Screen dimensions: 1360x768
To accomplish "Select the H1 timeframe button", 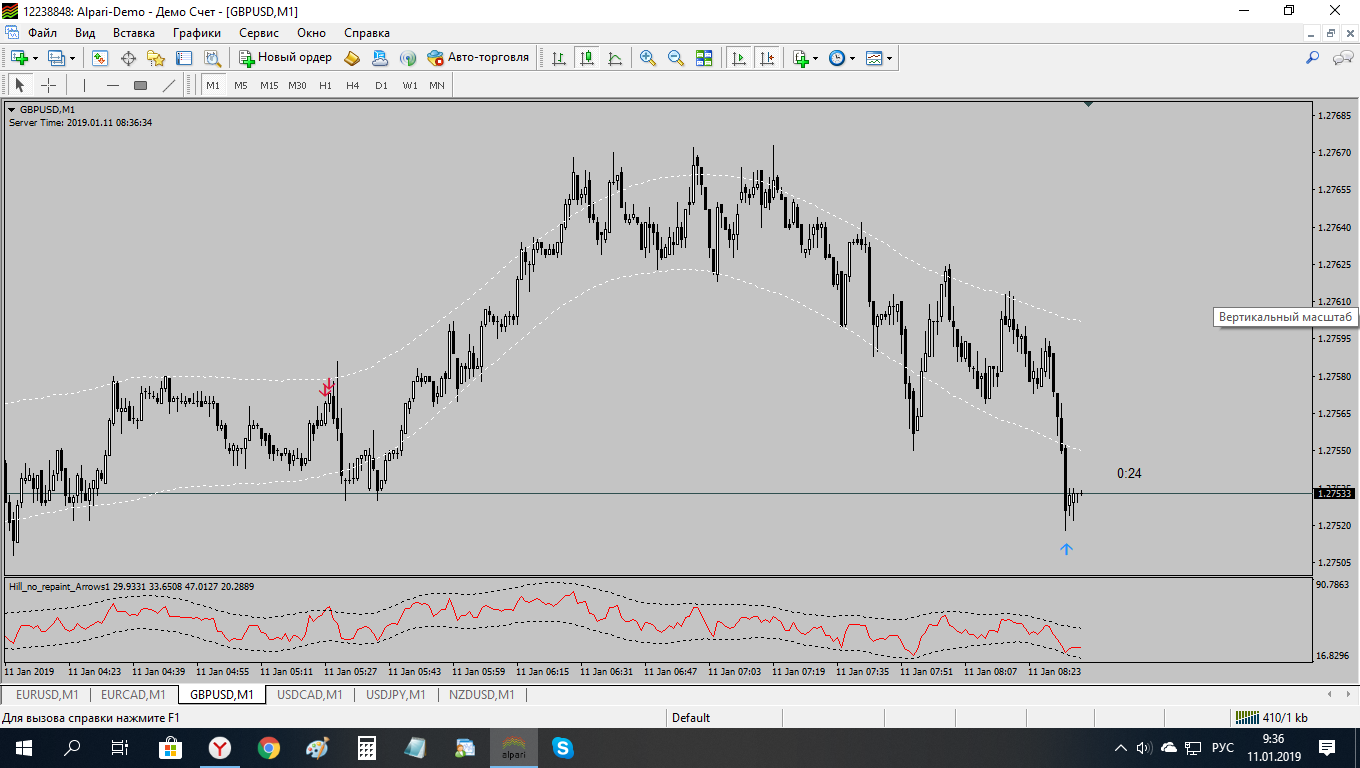I will tap(325, 85).
